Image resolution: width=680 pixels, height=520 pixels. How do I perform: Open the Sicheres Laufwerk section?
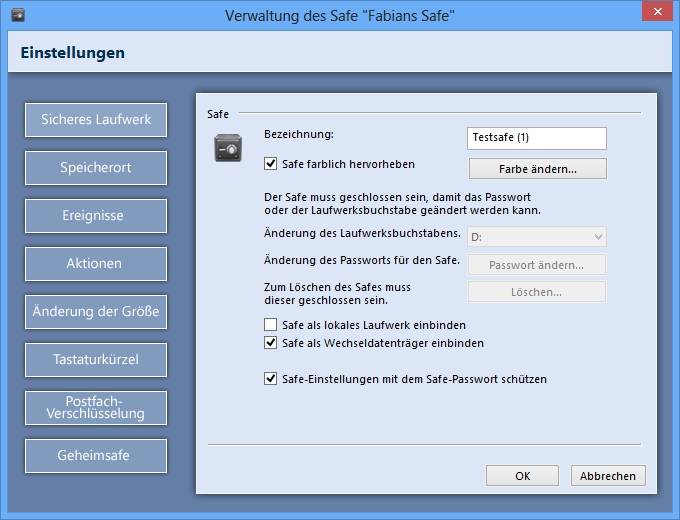point(96,120)
